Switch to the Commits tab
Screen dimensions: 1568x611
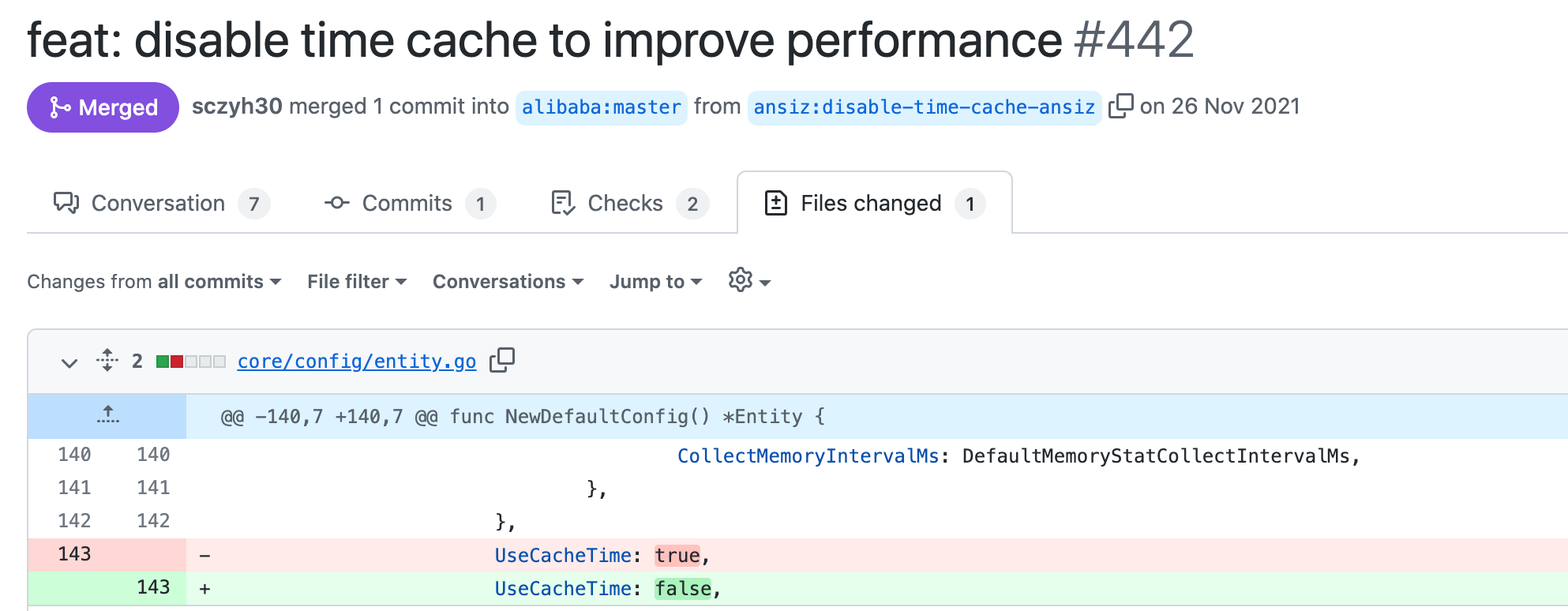point(407,204)
